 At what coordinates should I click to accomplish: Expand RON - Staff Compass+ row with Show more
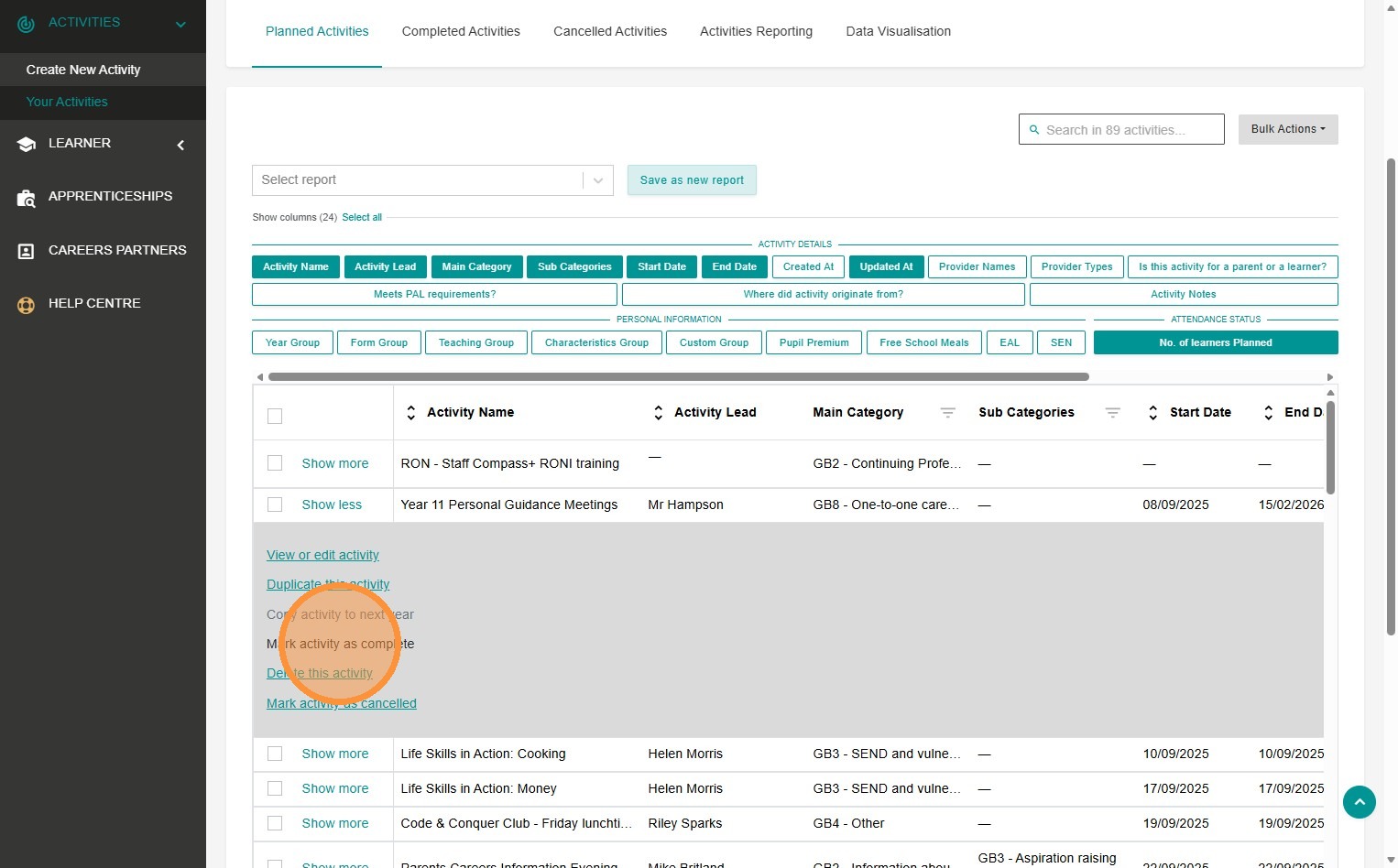tap(335, 463)
